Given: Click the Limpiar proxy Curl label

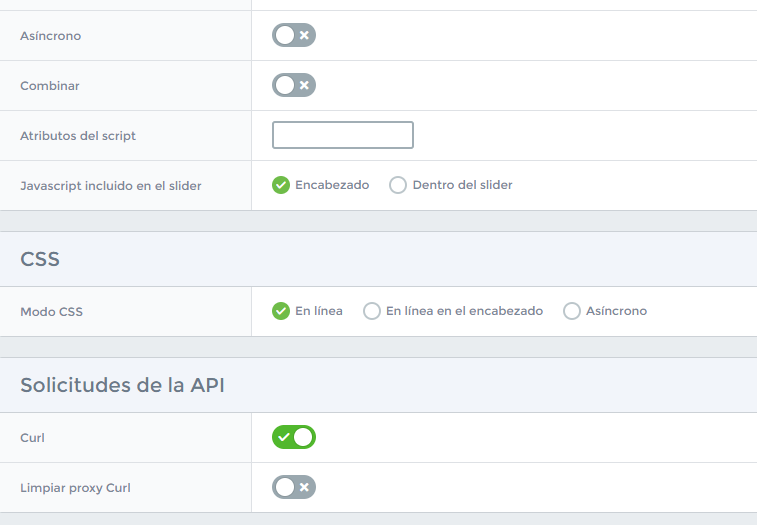Looking at the screenshot, I should coord(75,488).
